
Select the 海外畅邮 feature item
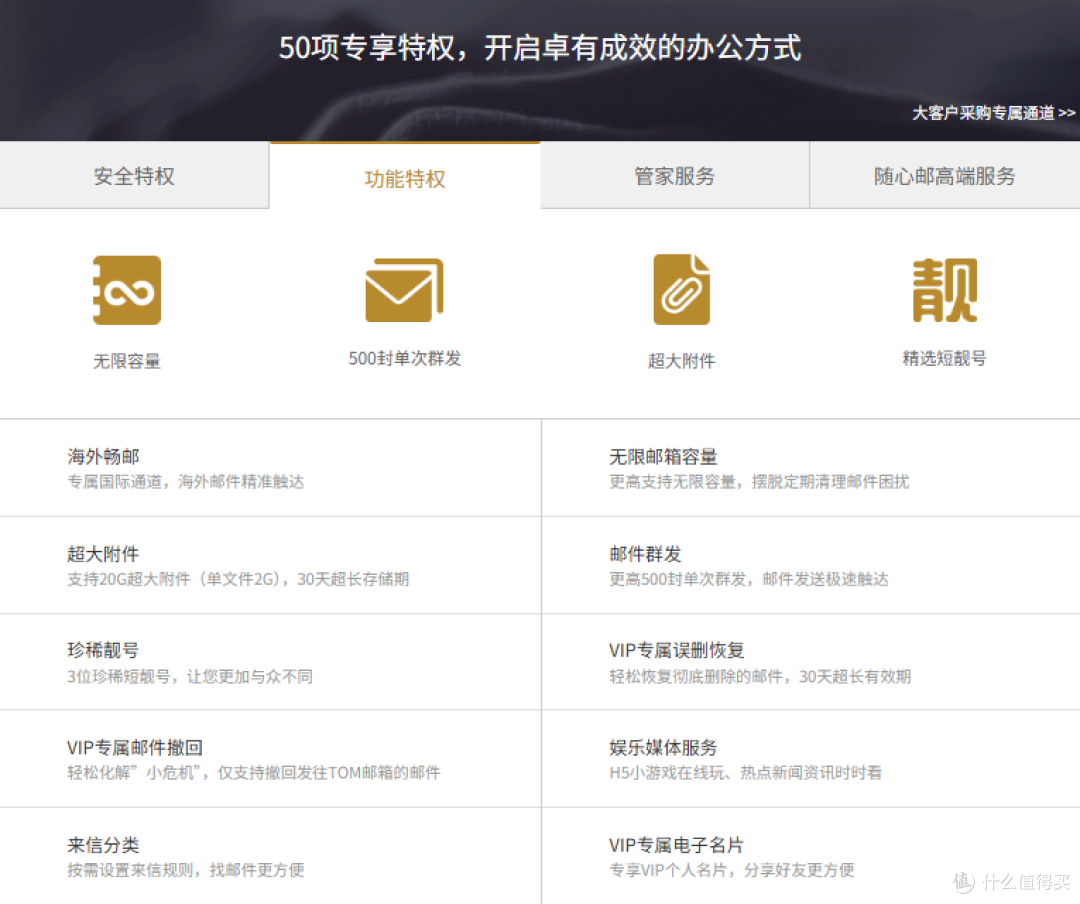(x=103, y=457)
